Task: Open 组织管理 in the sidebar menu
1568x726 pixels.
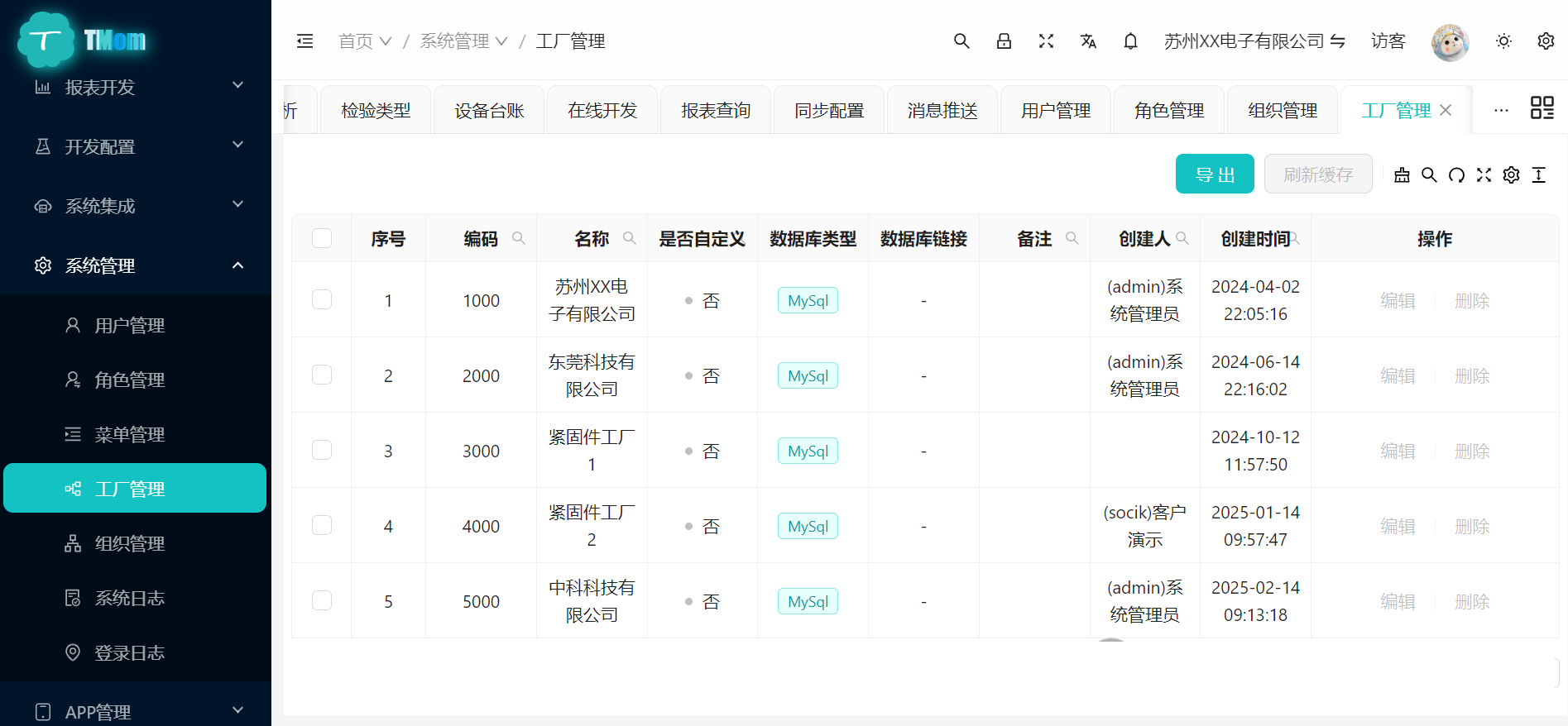Action: tap(129, 543)
